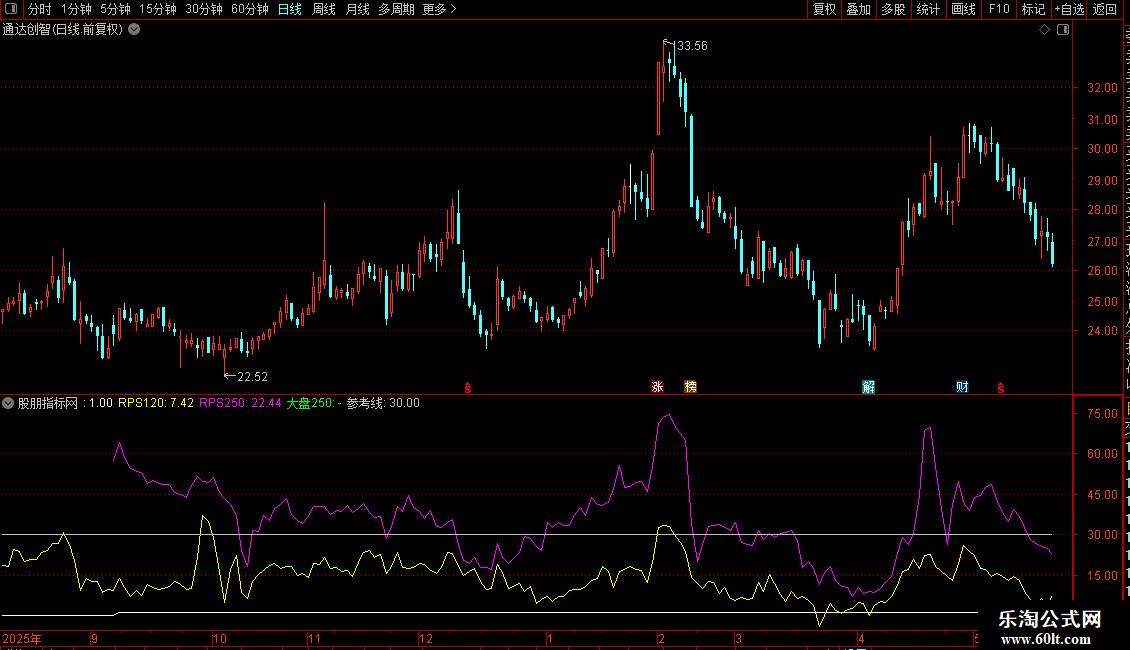Activate the 画线 drawing tool button

tap(963, 9)
